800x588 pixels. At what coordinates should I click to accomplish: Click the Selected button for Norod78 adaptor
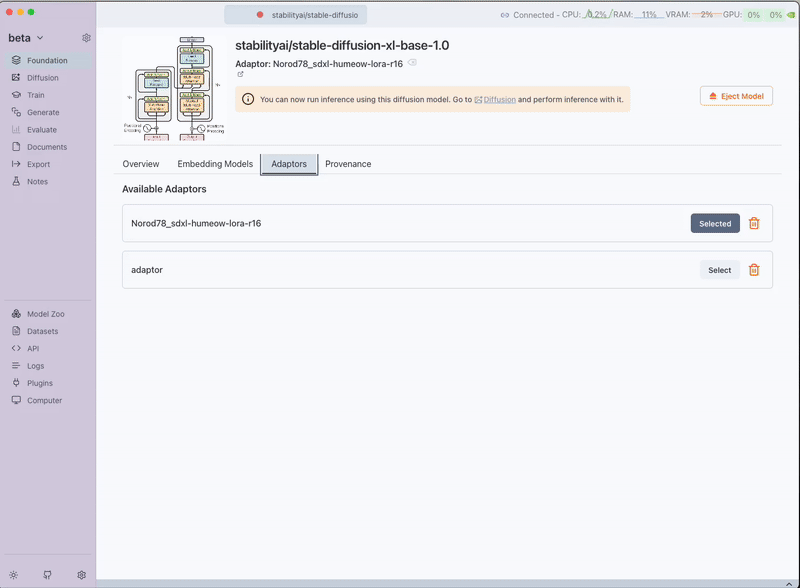click(714, 224)
